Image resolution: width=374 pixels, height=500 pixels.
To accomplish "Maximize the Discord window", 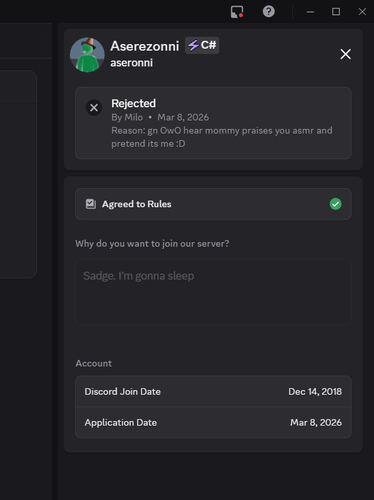I will pos(336,12).
